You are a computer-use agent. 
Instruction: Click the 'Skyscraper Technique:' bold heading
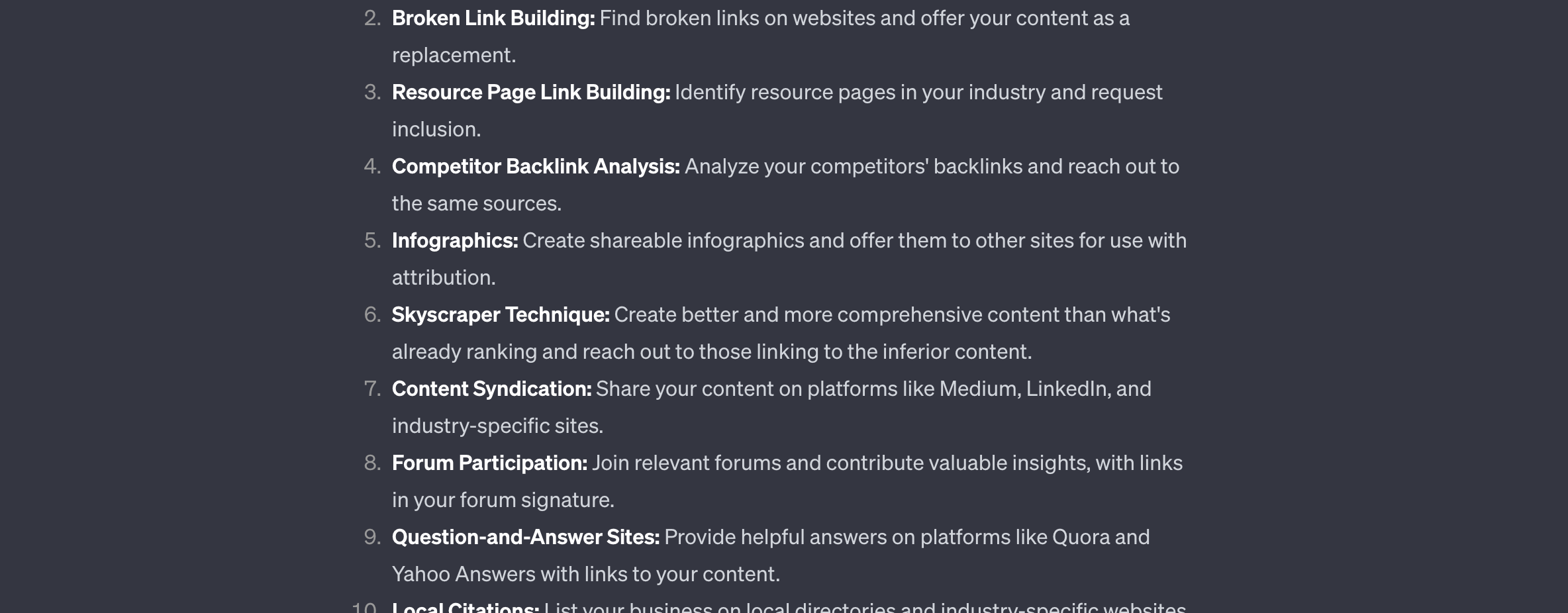pyautogui.click(x=500, y=314)
